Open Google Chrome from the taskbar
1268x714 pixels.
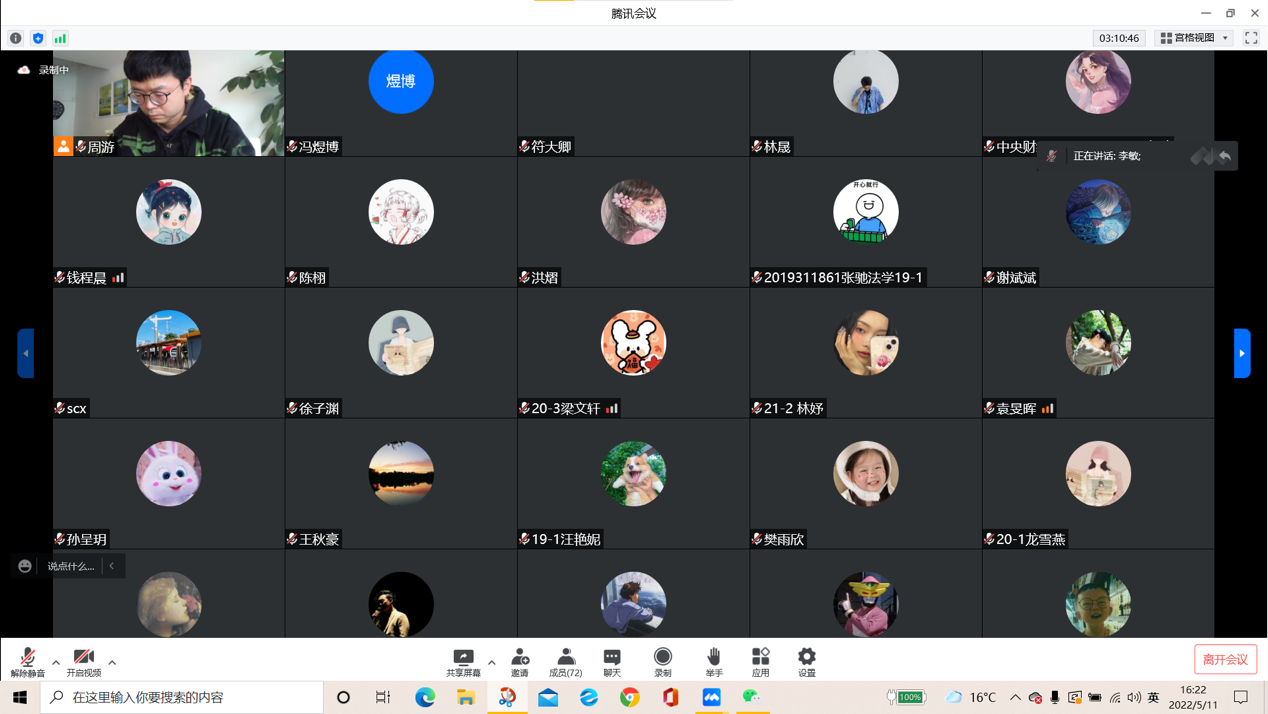point(630,697)
